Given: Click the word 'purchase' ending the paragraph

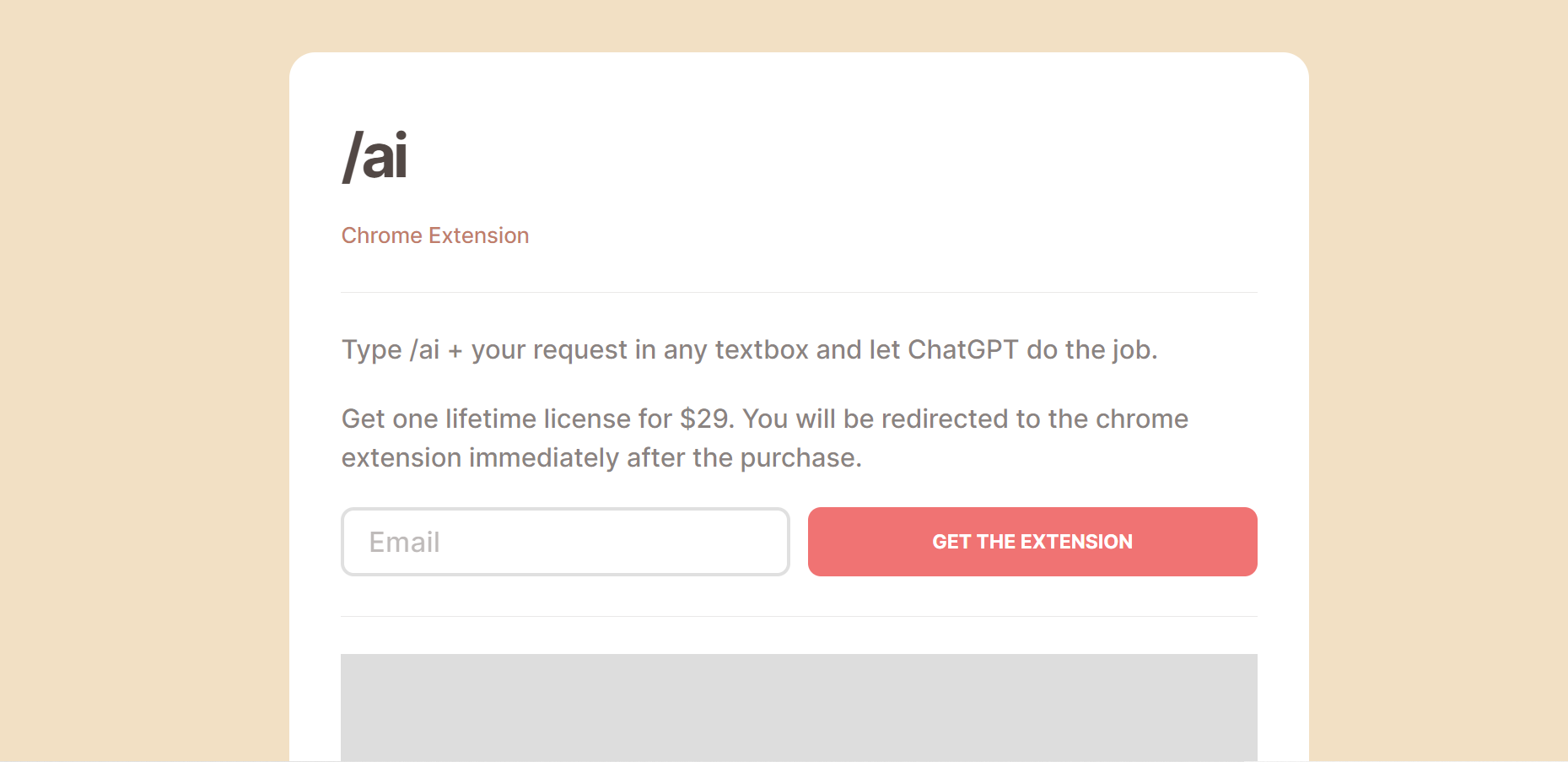Looking at the screenshot, I should (798, 457).
